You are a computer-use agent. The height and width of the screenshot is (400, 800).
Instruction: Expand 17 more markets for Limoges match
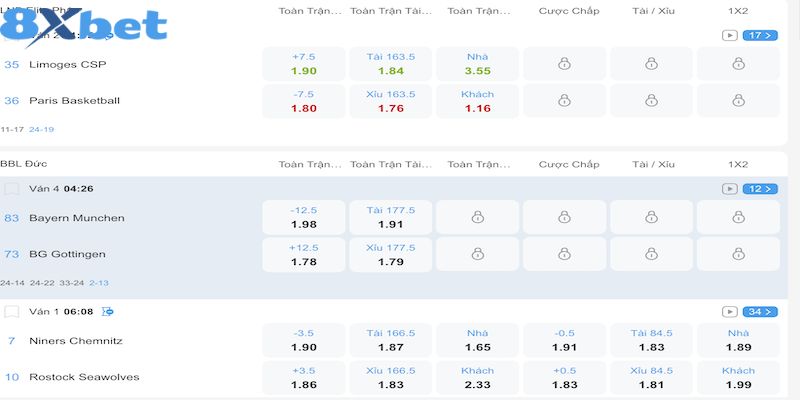pyautogui.click(x=760, y=35)
